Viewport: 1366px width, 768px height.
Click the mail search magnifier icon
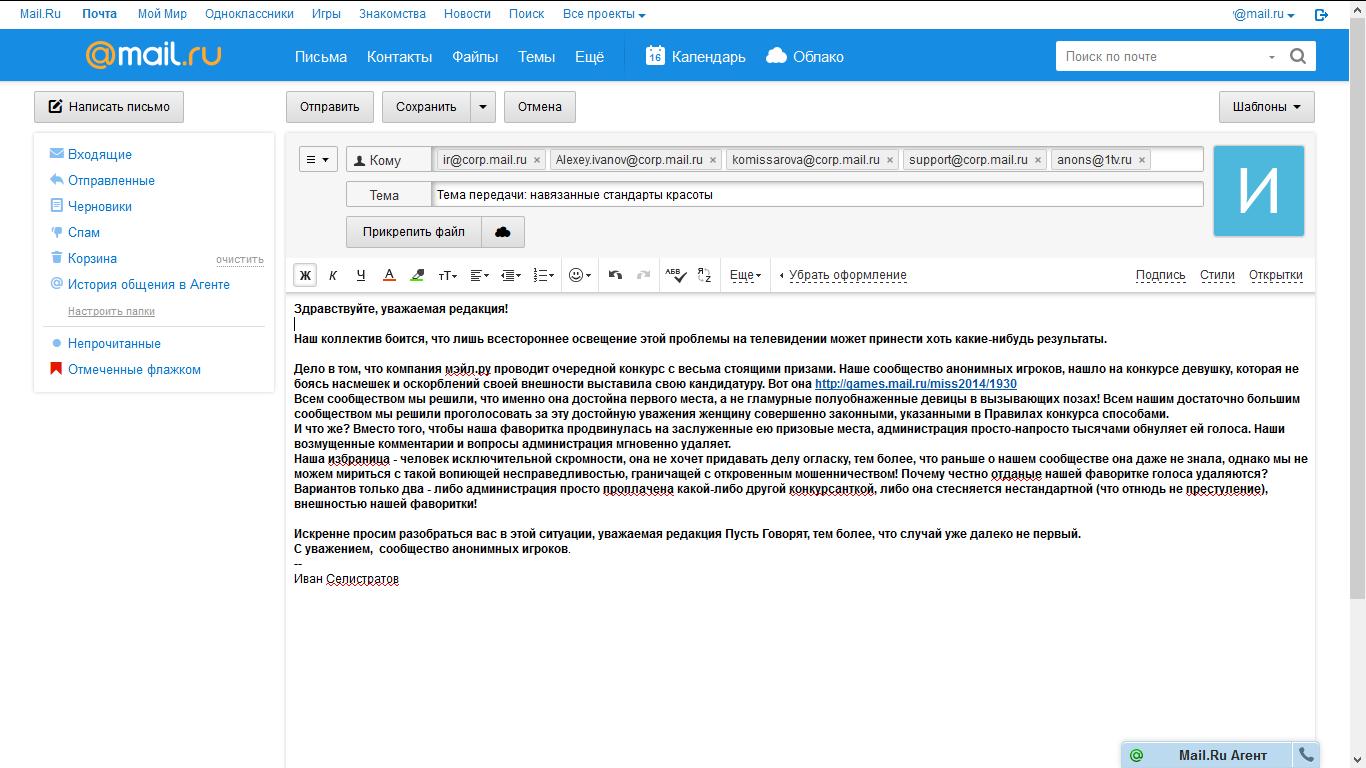coord(1298,57)
